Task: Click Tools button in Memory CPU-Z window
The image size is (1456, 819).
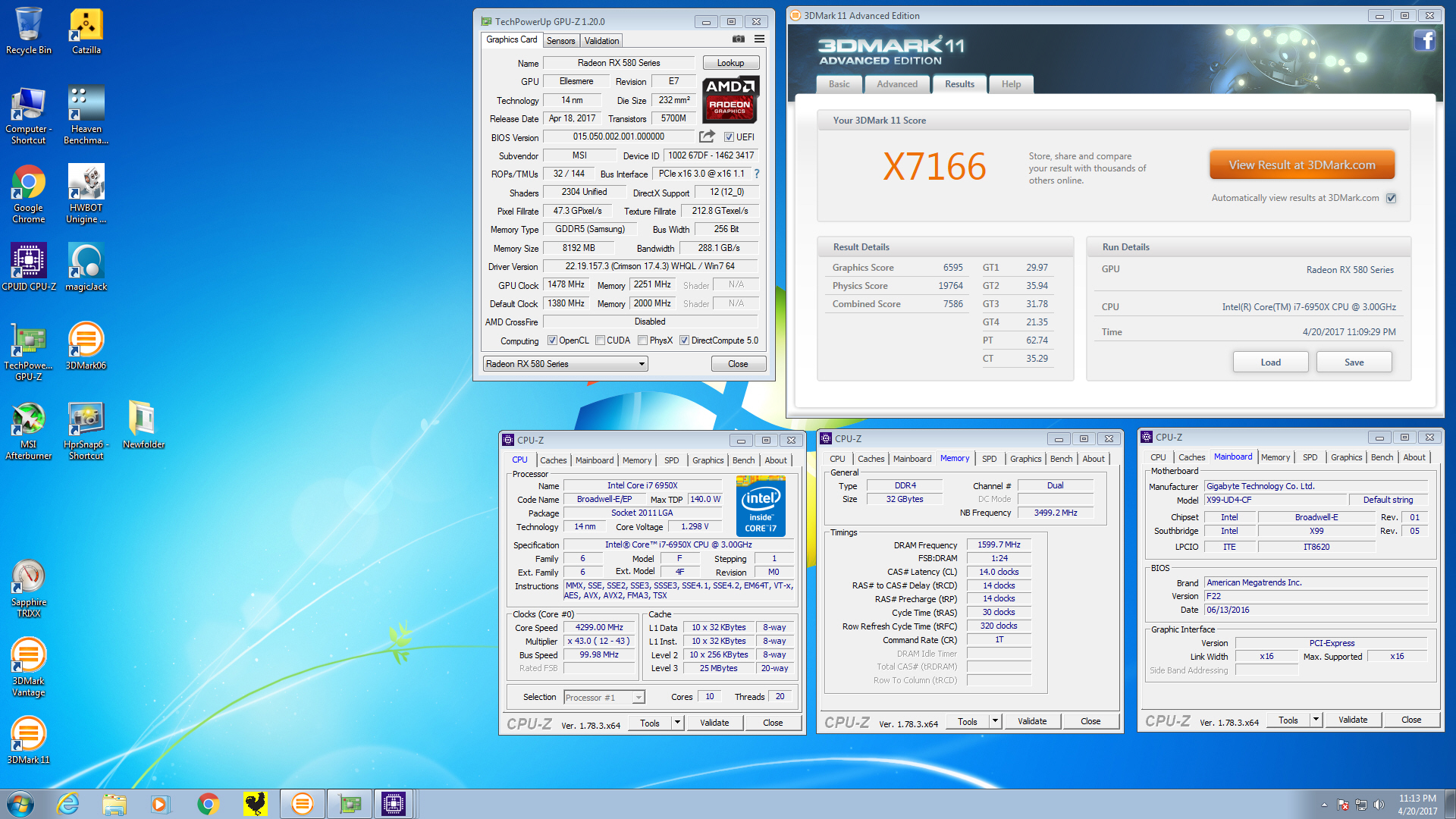Action: 967,721
